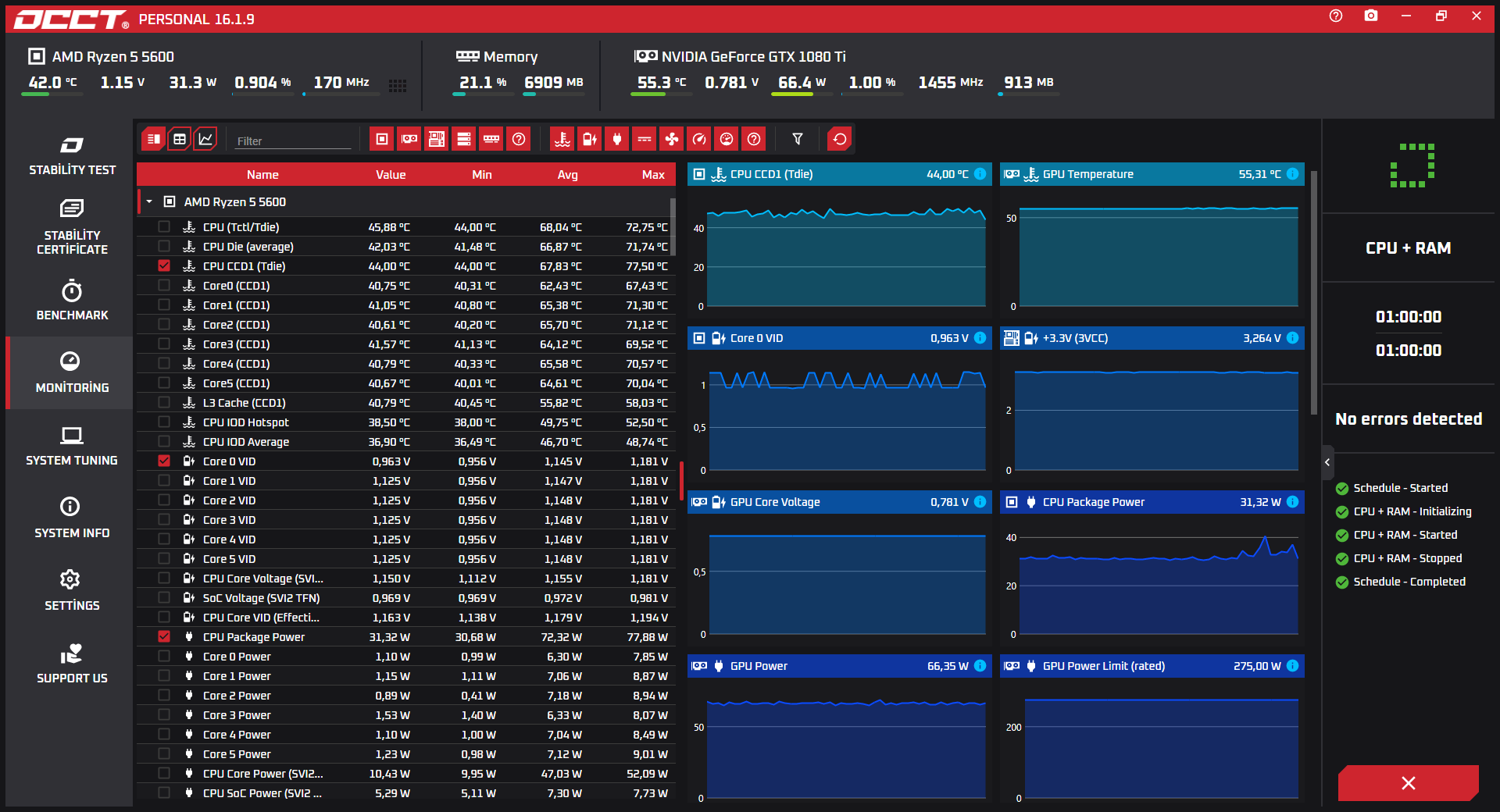Go to the Benchmark section

point(72,301)
